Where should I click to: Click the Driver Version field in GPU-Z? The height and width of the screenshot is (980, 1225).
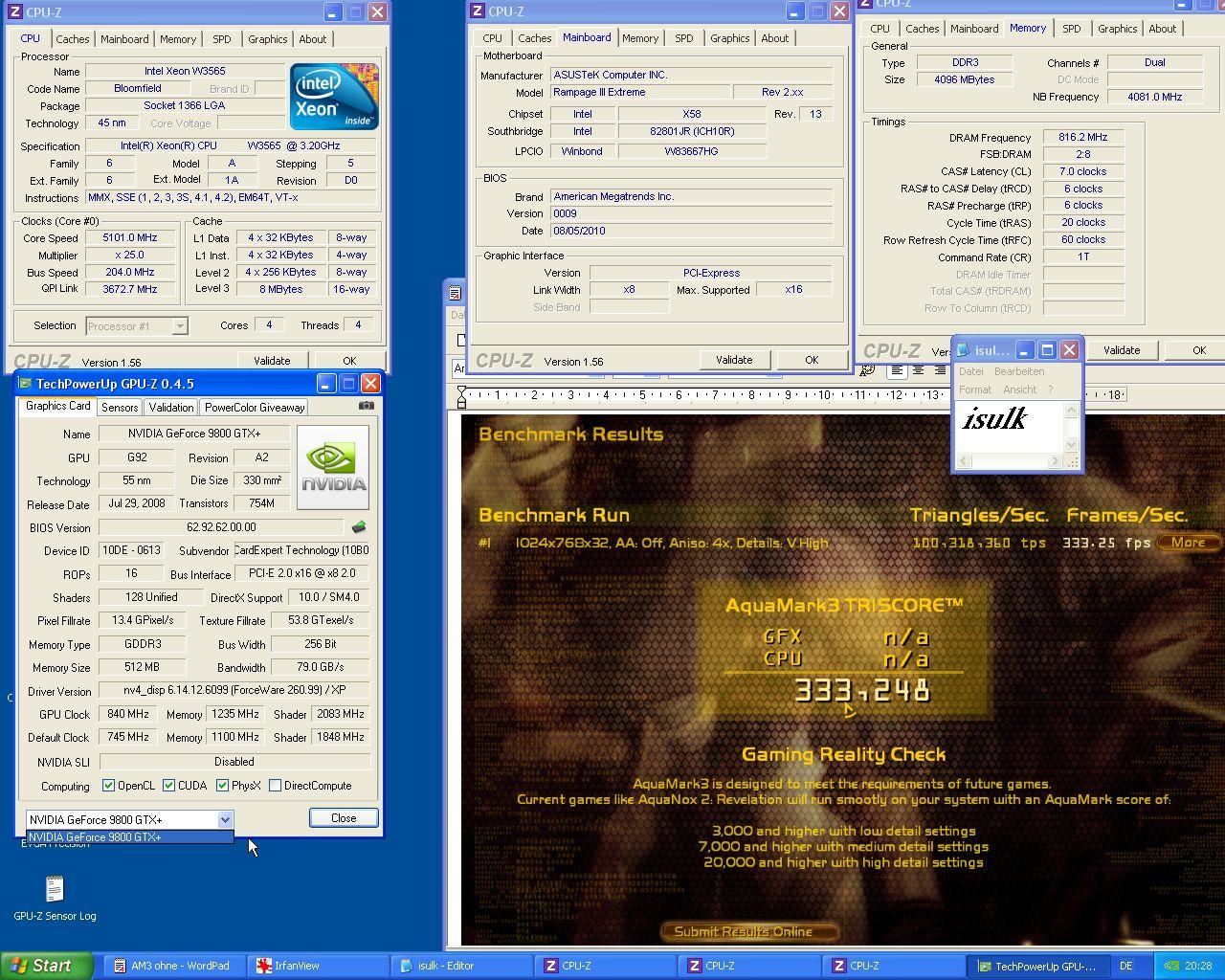point(234,691)
